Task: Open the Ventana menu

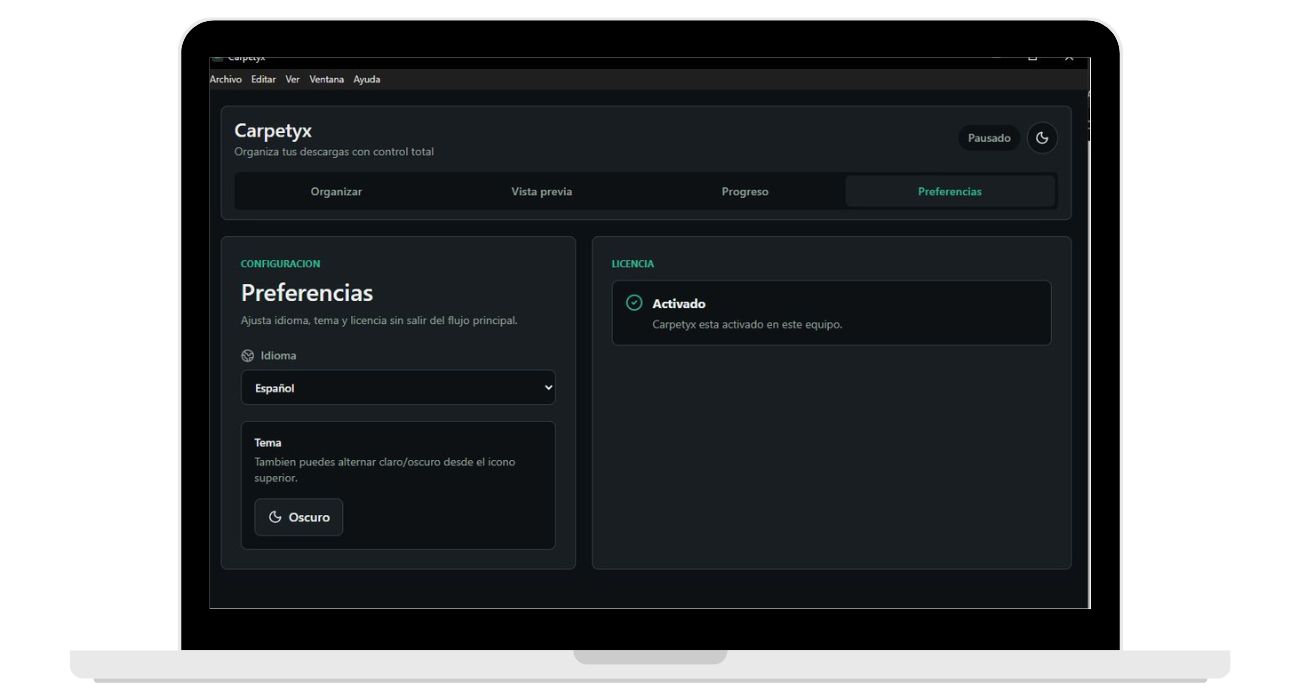Action: [x=326, y=80]
